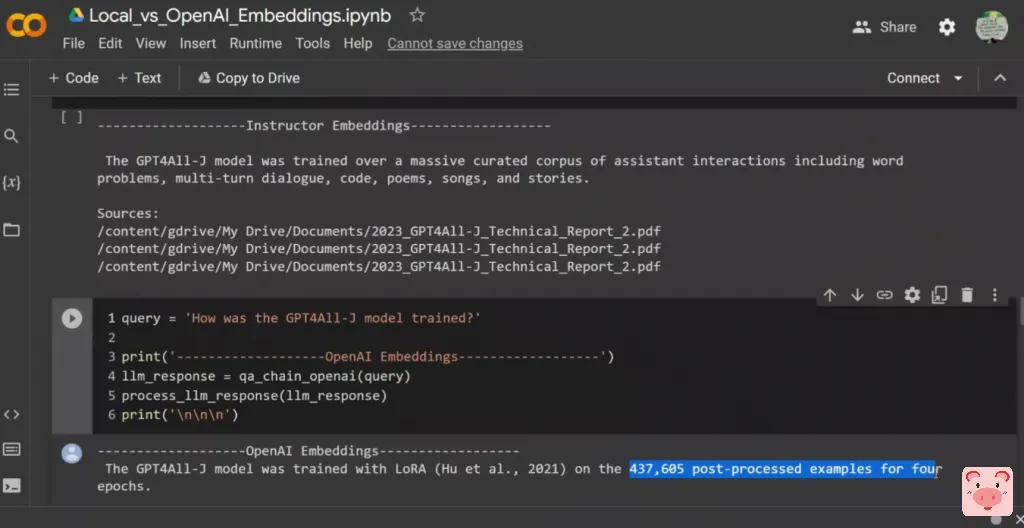Delete the selected cell using trash icon

click(x=967, y=295)
